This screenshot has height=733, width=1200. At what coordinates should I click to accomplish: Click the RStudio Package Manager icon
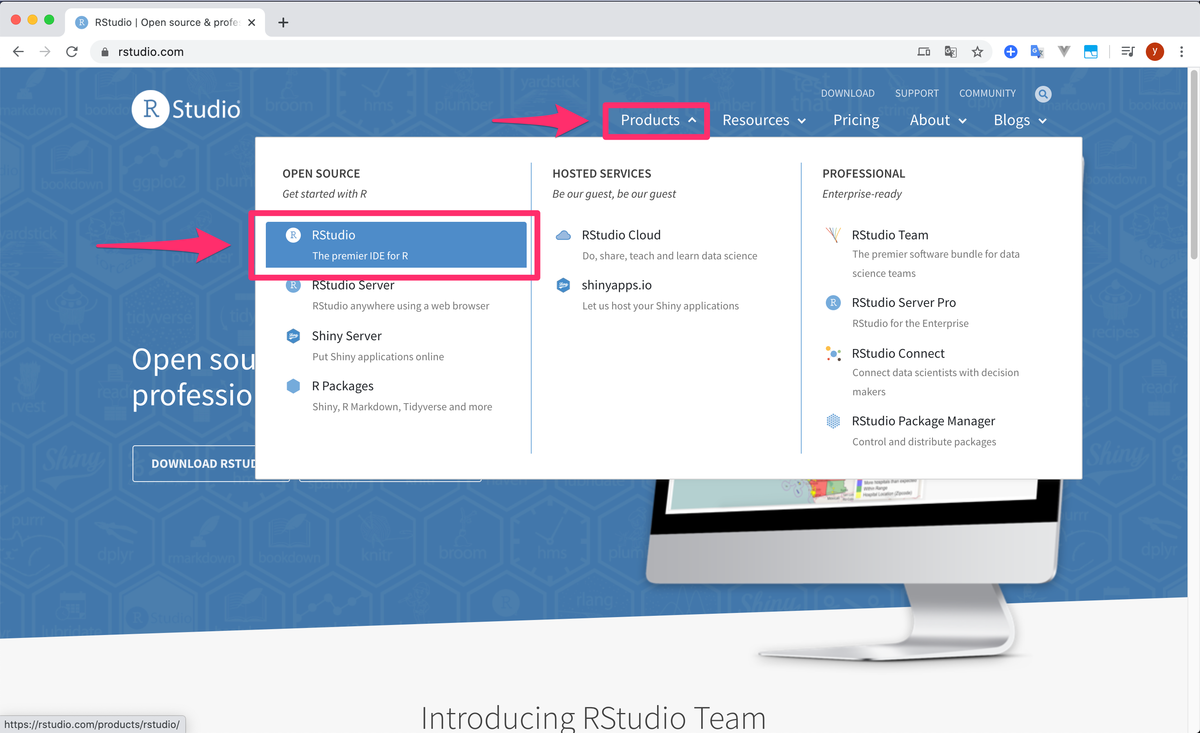pos(833,421)
